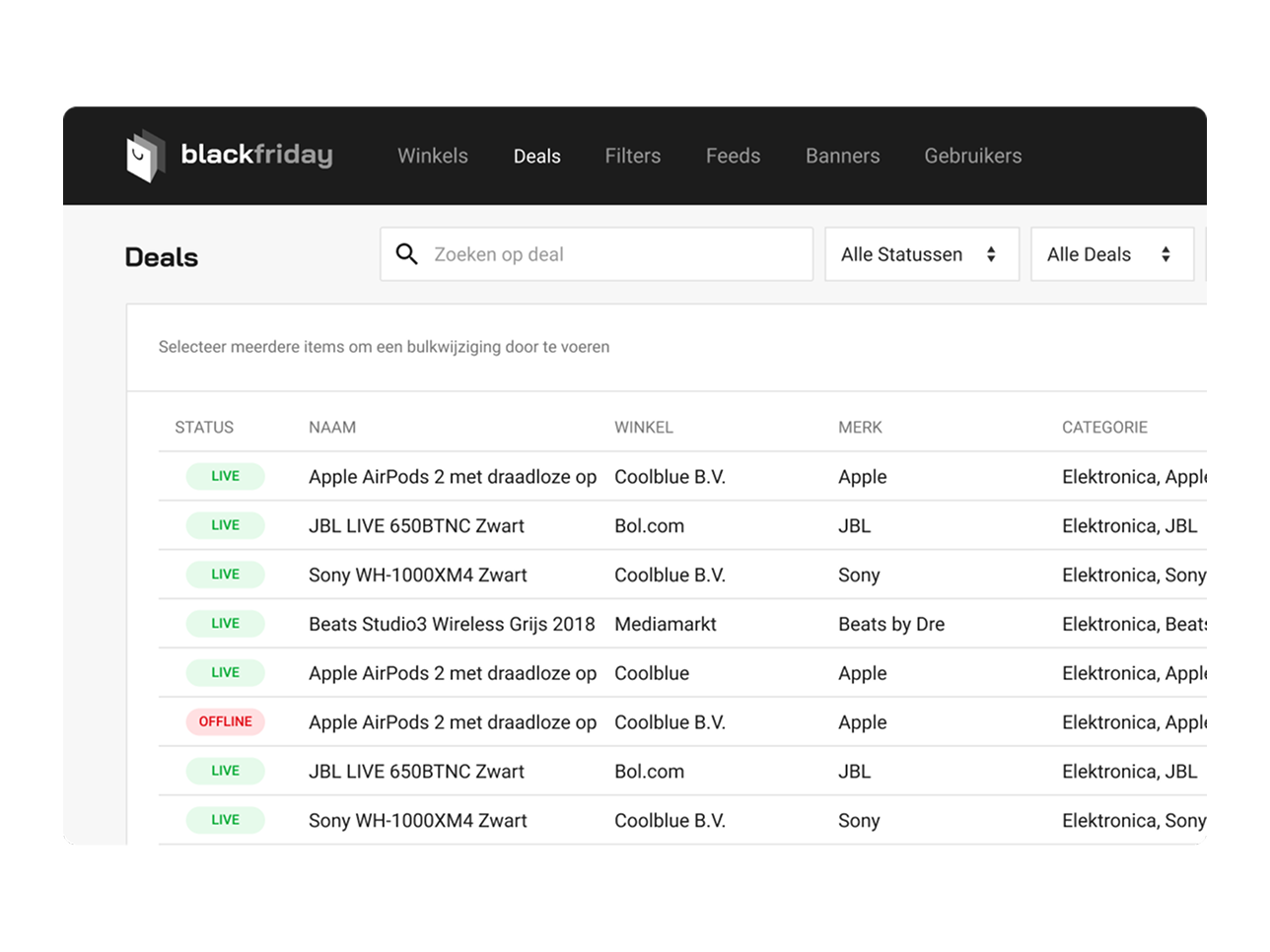This screenshot has height=952, width=1270.
Task: Focus the 'Zoeken op deal' search field
Action: [x=597, y=254]
